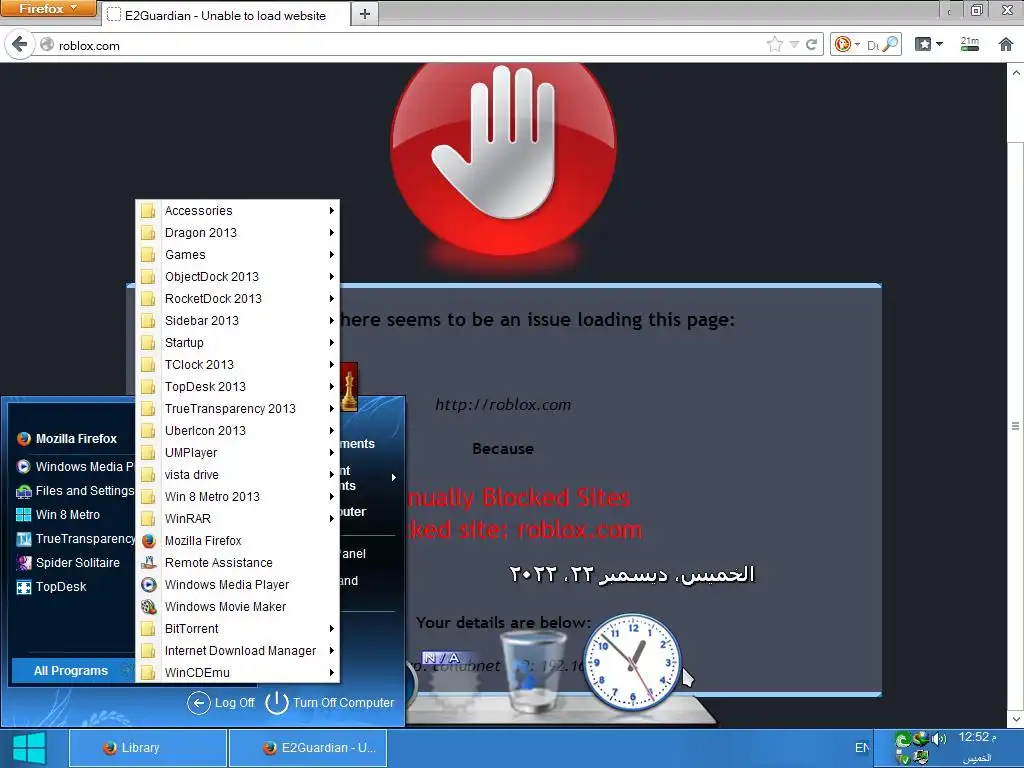Viewport: 1024px width, 768px height.
Task: Click Turn Off Computer button
Action: 330,703
